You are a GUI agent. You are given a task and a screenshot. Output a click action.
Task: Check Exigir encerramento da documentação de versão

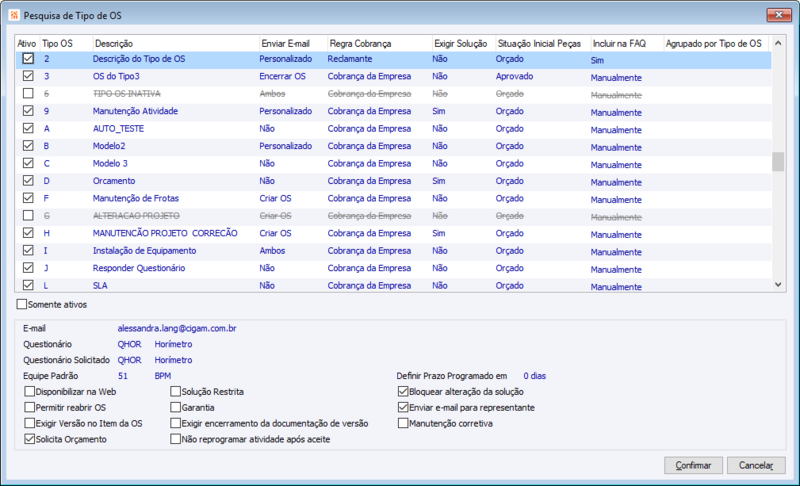coord(176,423)
